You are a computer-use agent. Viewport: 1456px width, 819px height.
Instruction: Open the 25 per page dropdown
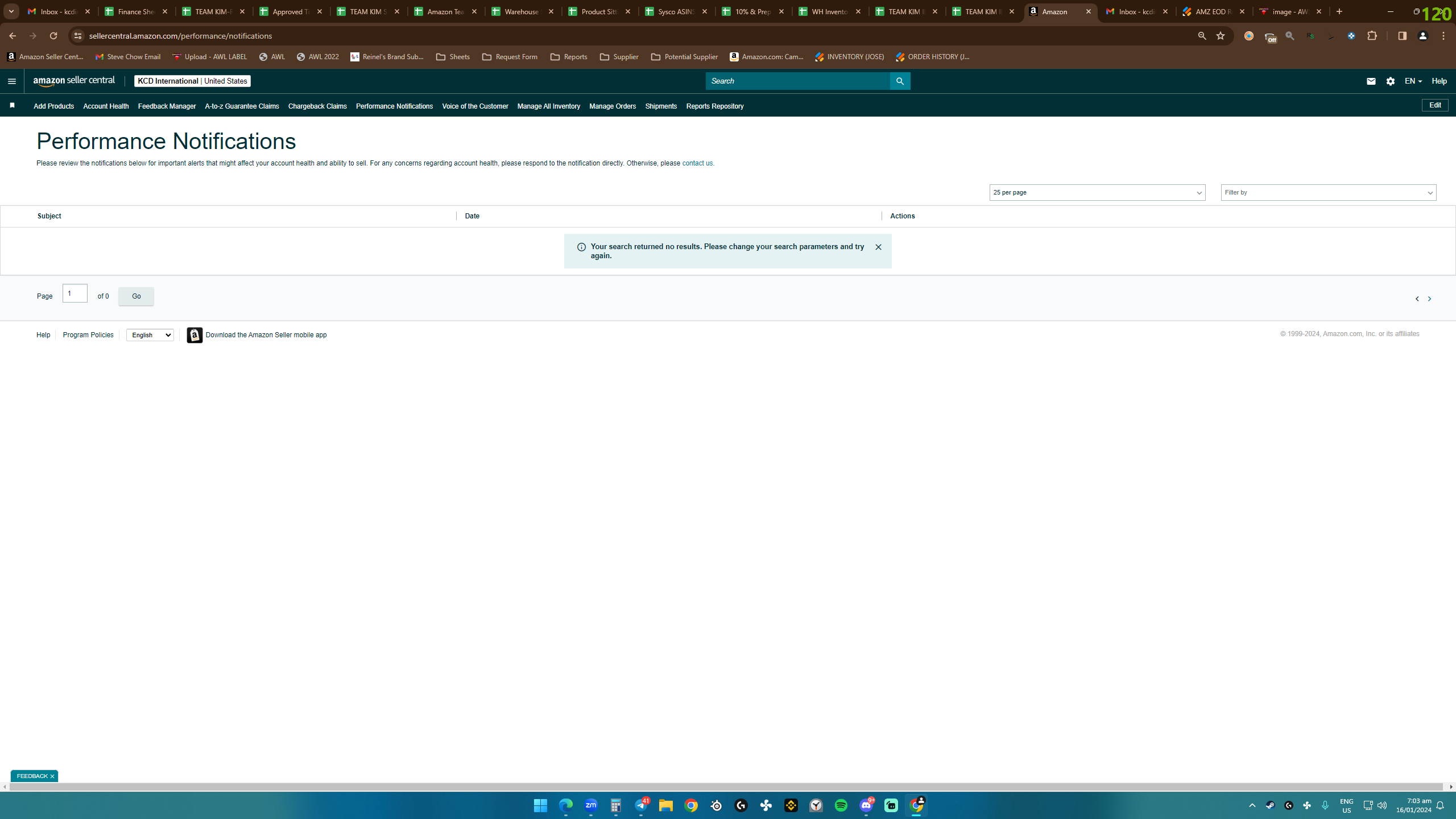1097,193
